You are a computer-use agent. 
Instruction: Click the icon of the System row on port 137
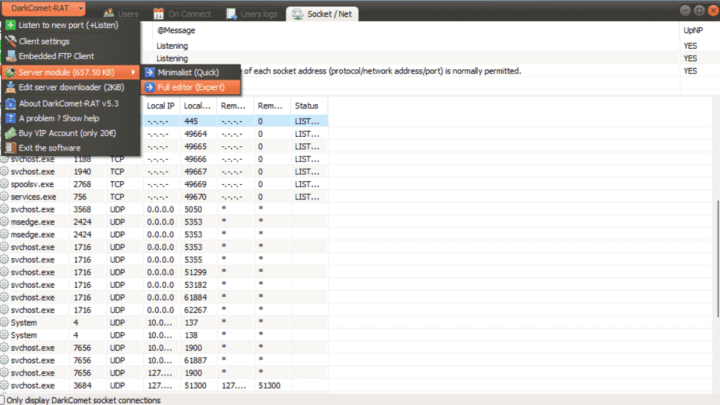pyautogui.click(x=5, y=322)
